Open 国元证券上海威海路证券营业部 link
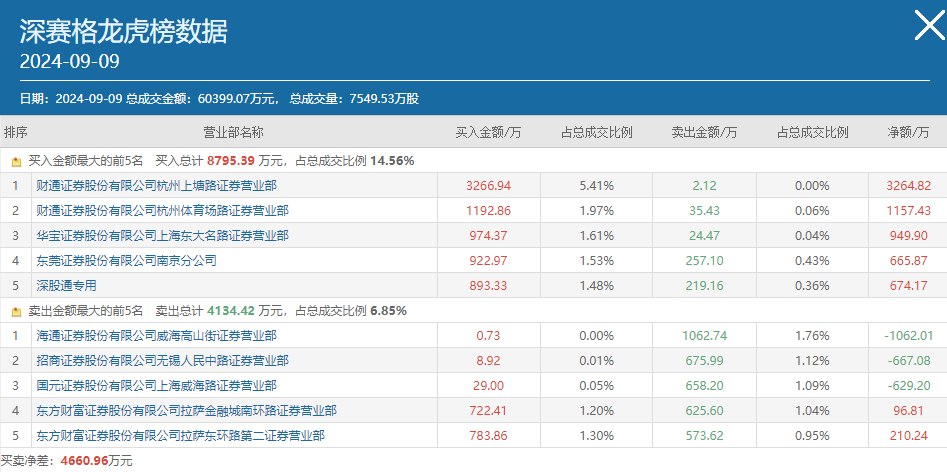Viewport: 947px width, 472px height. coord(156,386)
